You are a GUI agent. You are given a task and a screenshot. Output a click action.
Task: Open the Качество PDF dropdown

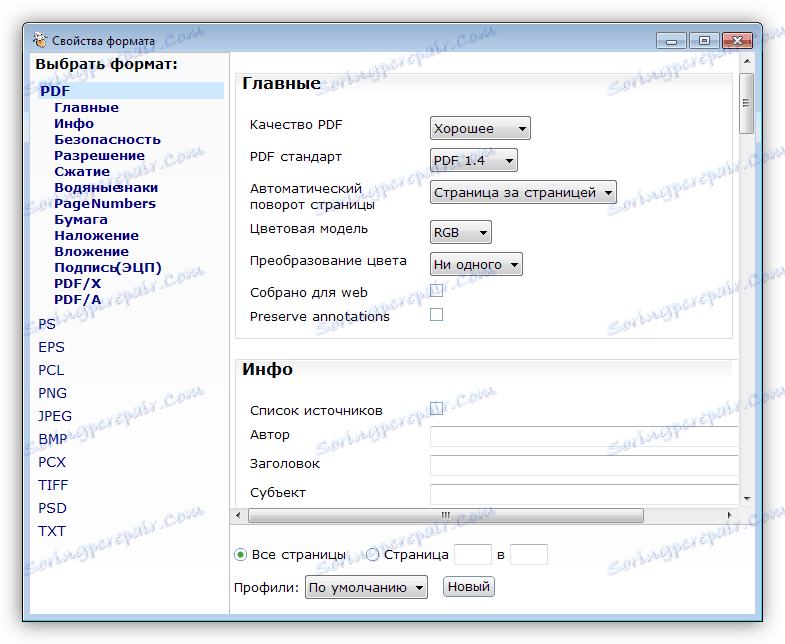point(480,128)
